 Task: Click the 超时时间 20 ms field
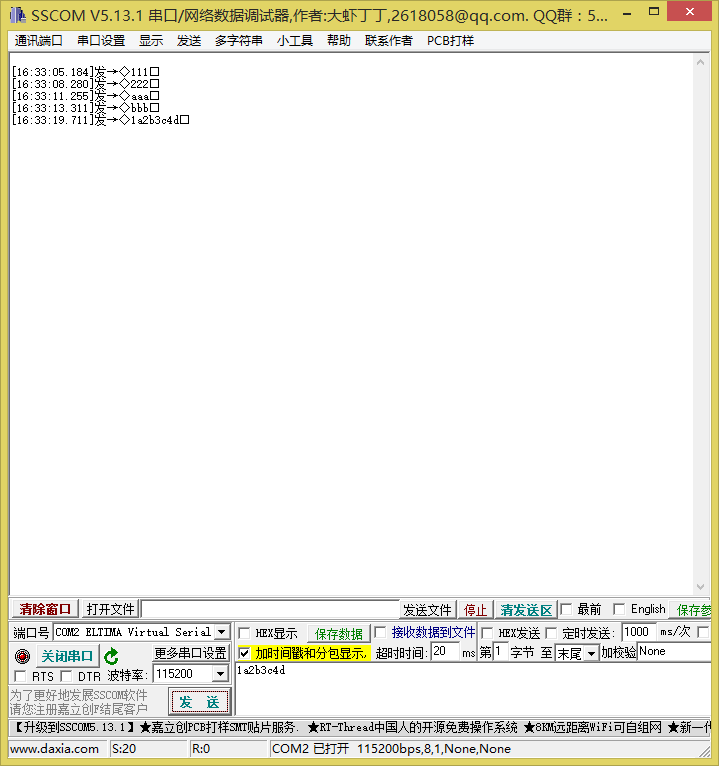(445, 652)
